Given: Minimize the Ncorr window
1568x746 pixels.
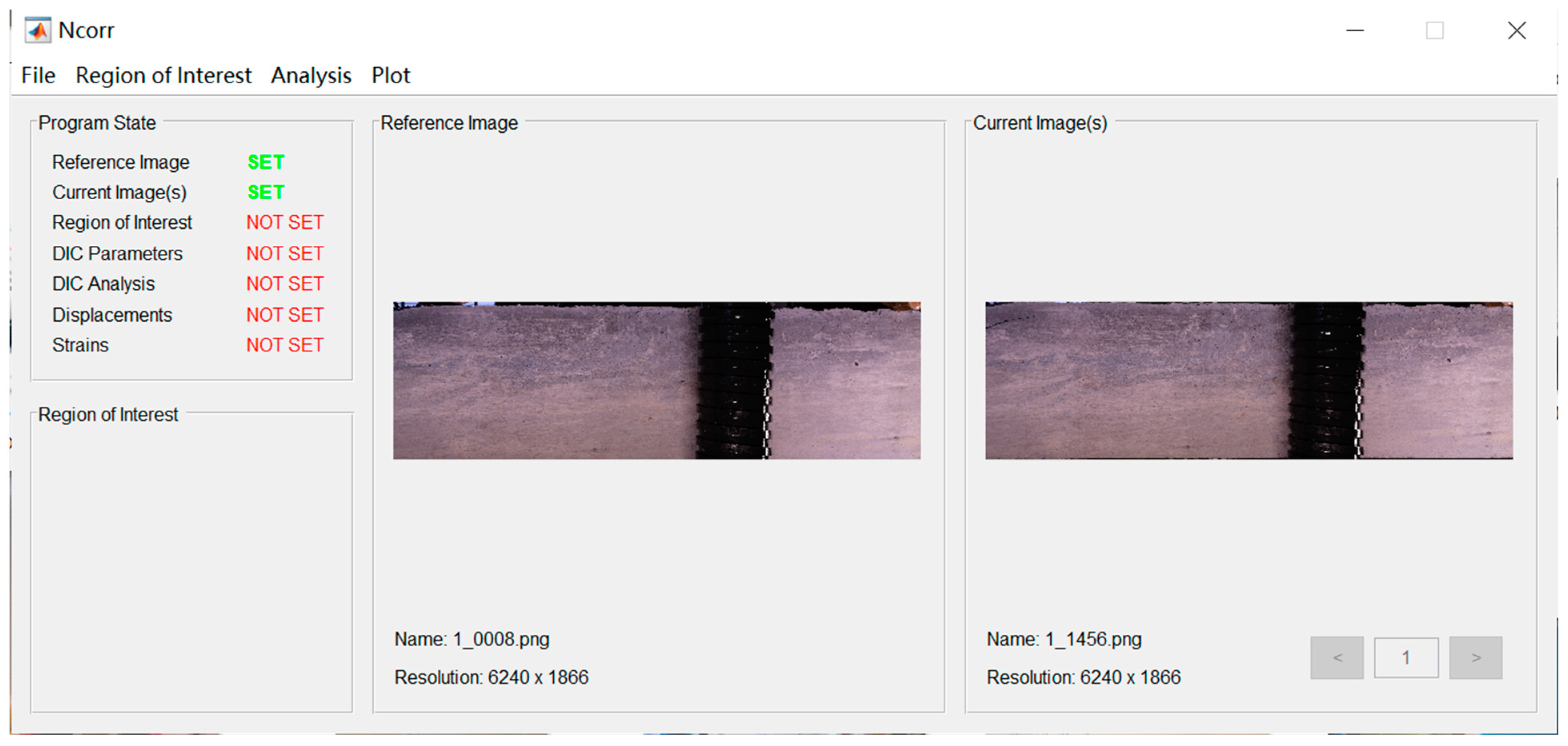Looking at the screenshot, I should [1355, 30].
